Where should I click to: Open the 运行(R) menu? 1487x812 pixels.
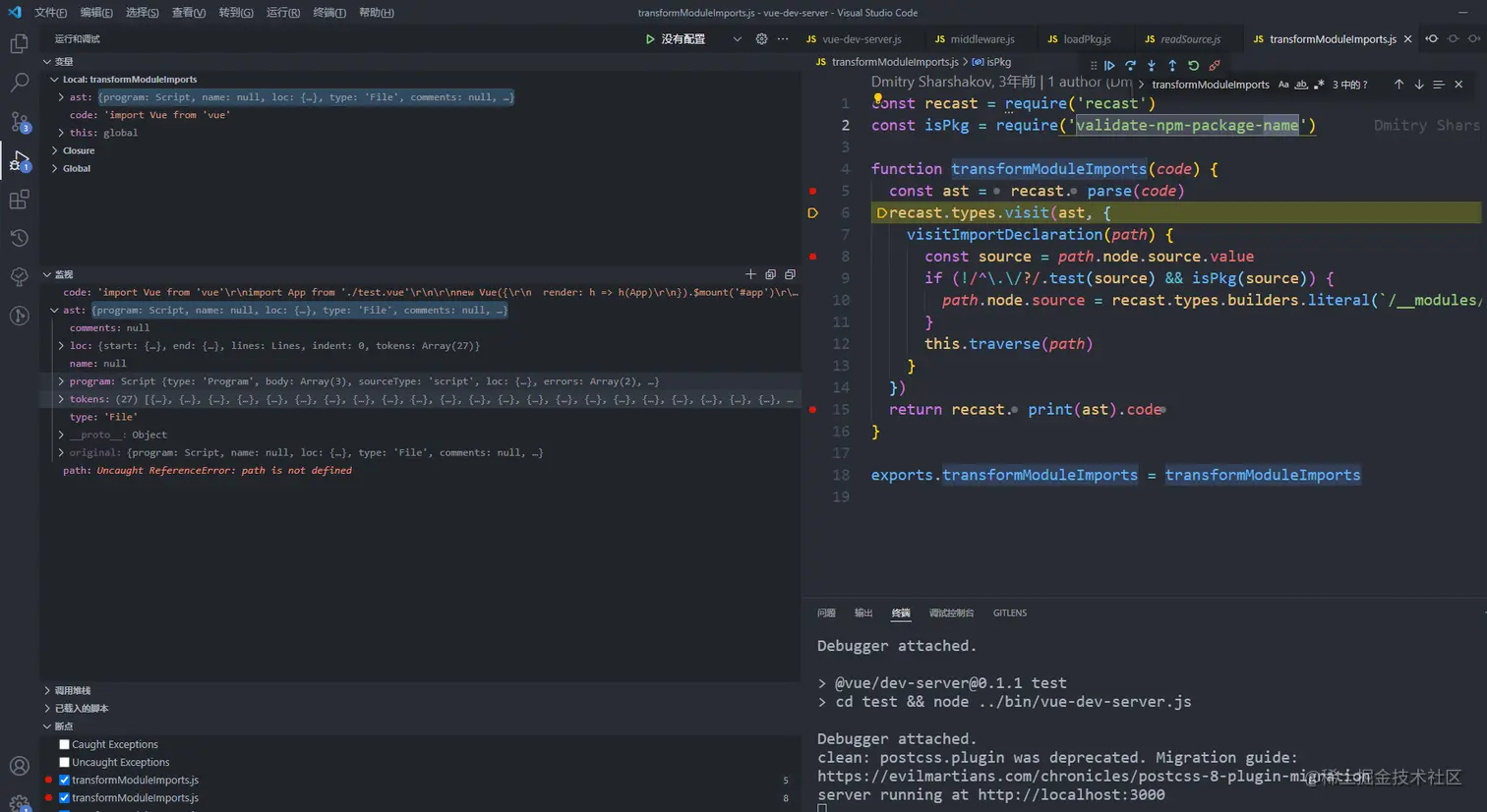[283, 13]
